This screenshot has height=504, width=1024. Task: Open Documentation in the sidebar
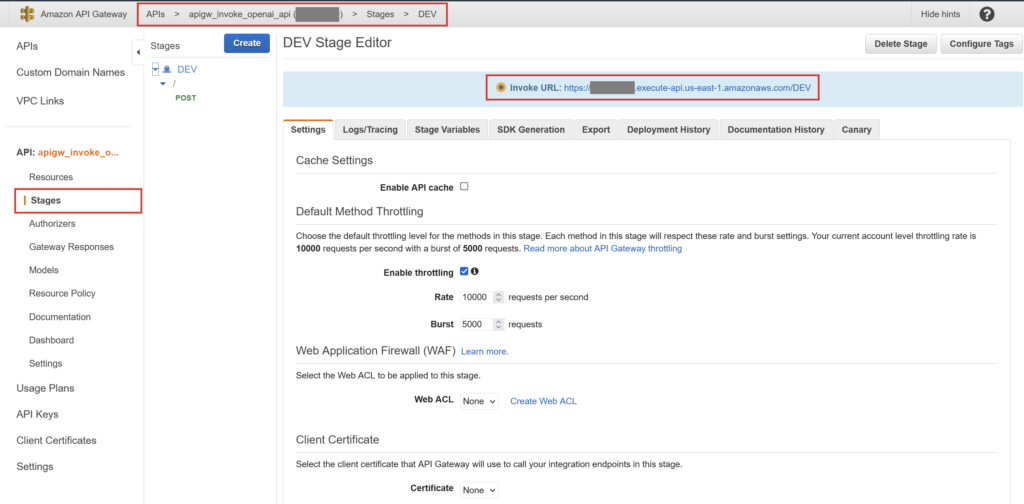coord(60,317)
